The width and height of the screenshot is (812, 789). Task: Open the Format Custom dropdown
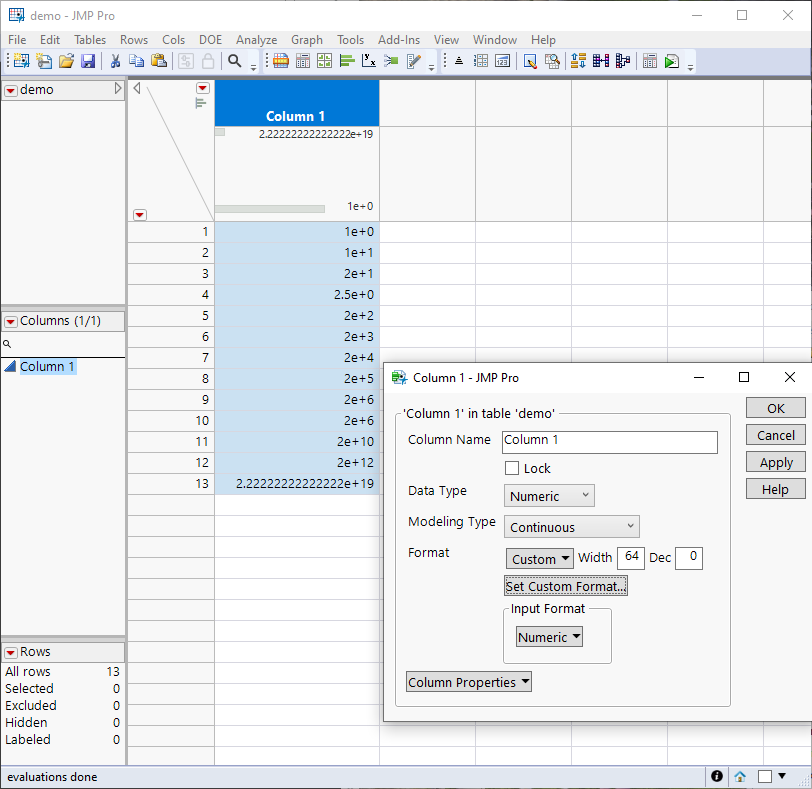pos(540,559)
